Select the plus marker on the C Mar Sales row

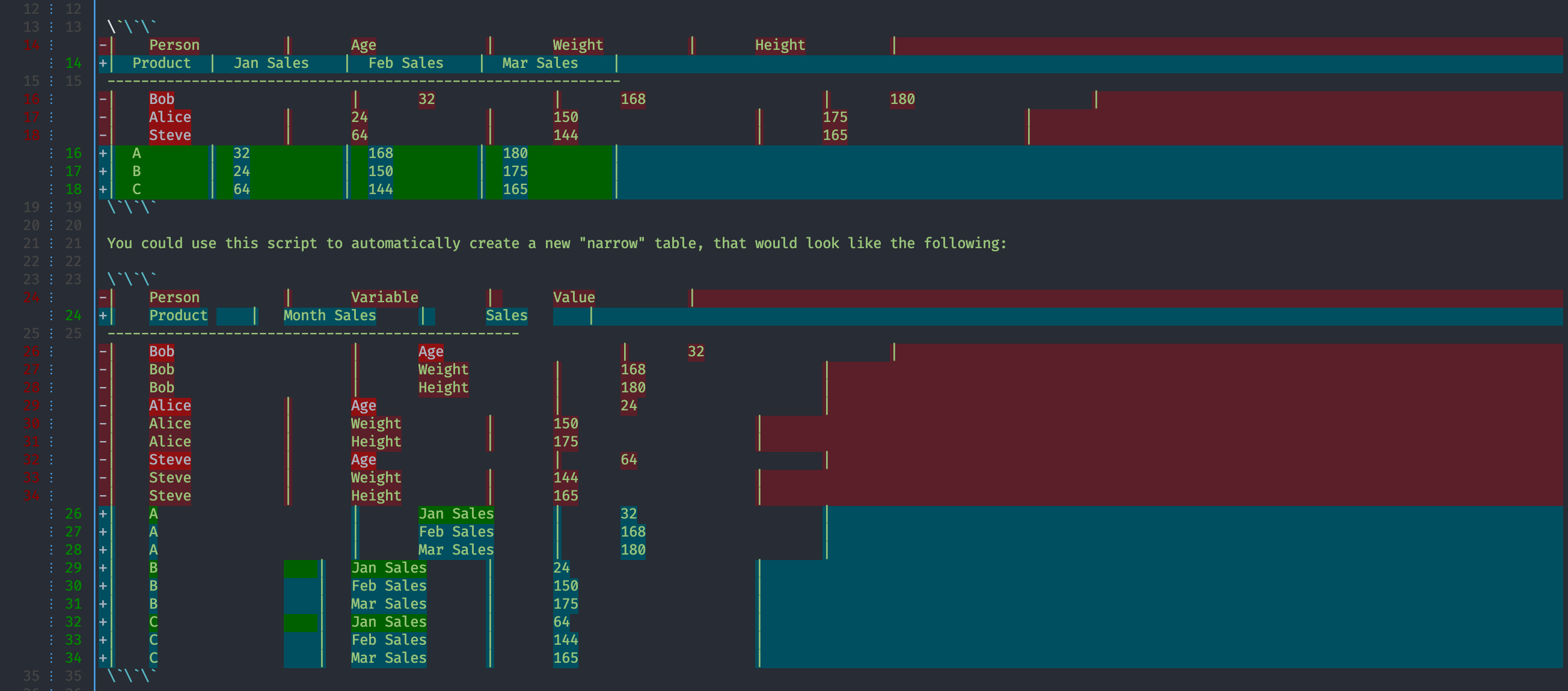(x=103, y=657)
